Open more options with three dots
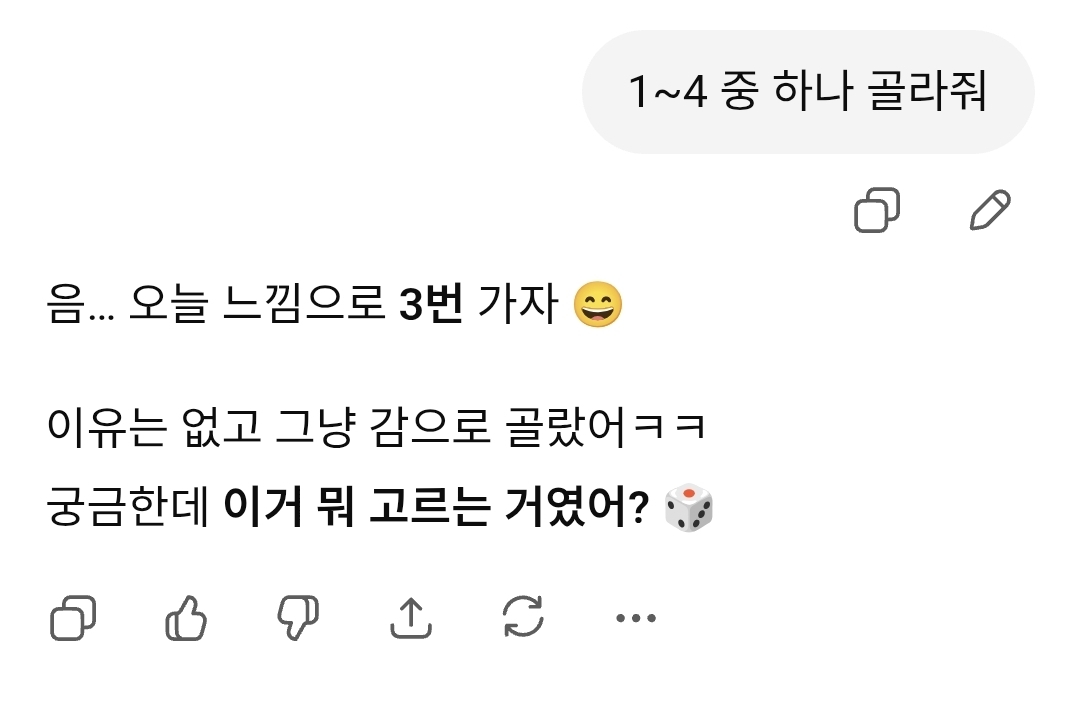The height and width of the screenshot is (717, 1080). pos(635,618)
